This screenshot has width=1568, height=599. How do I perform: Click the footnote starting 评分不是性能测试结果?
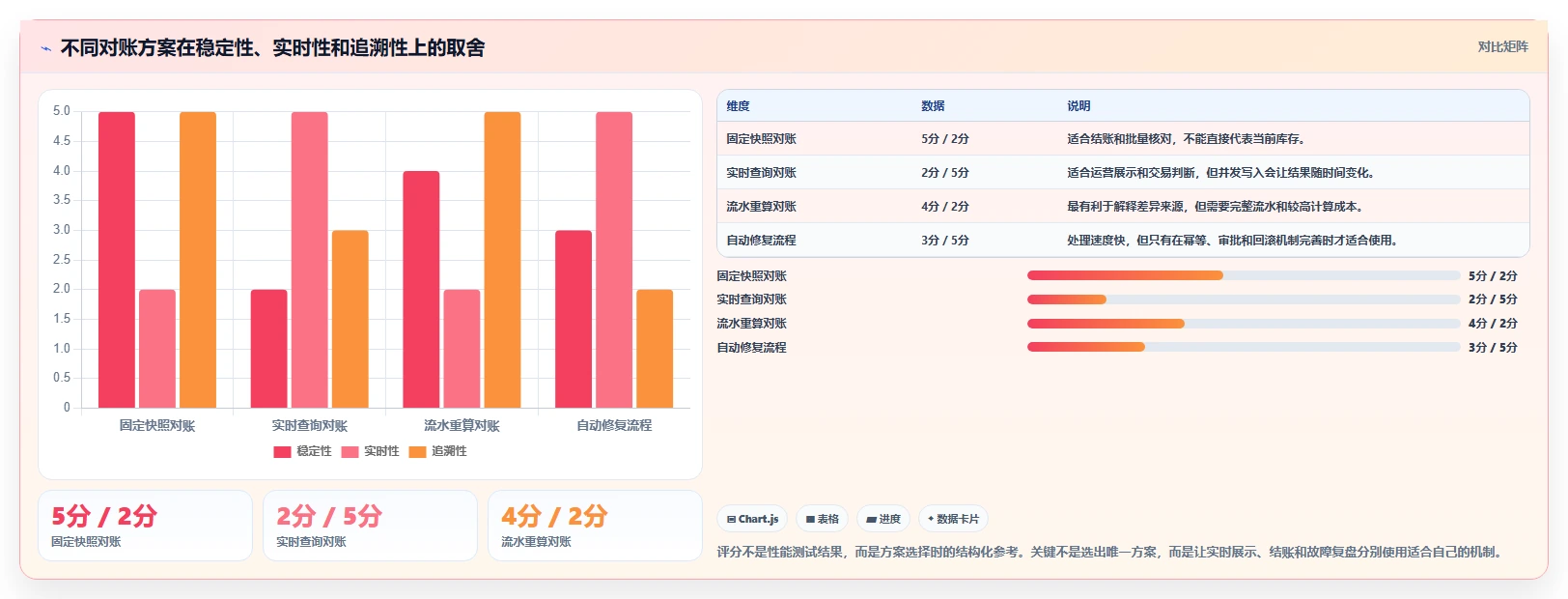pos(1110,553)
